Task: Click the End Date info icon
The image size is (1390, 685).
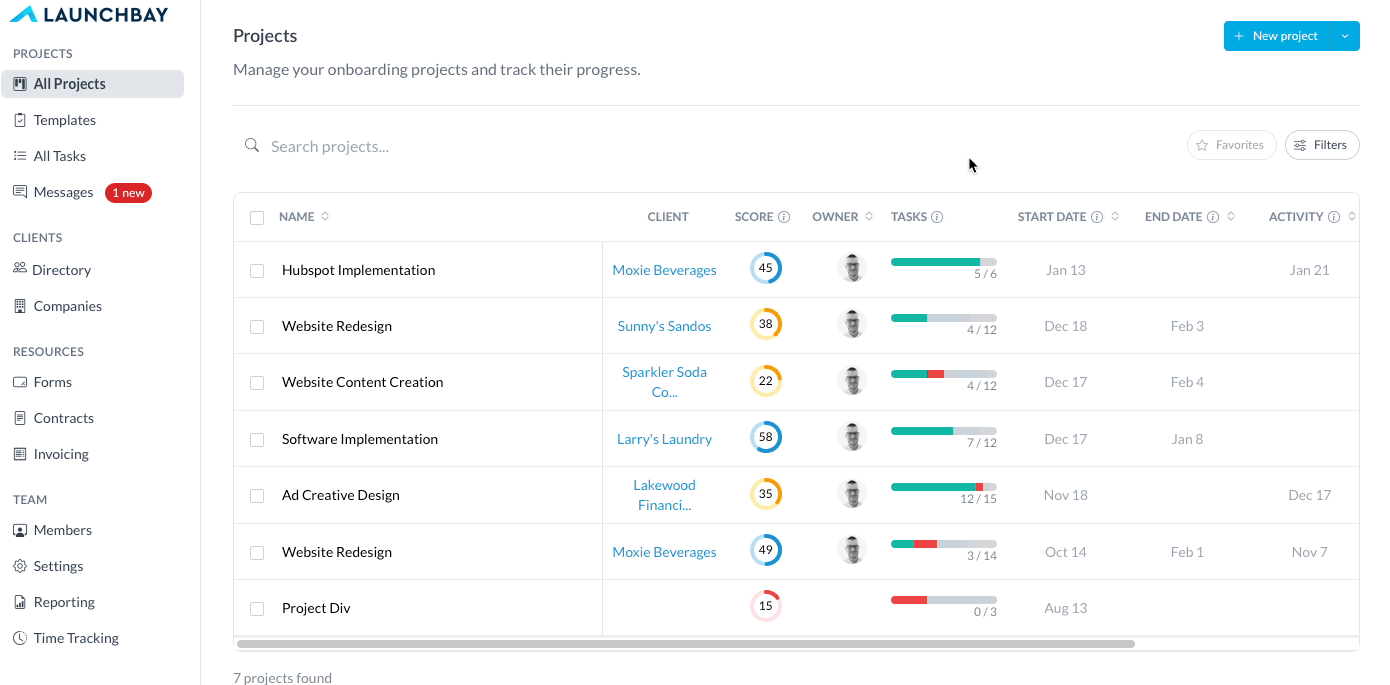Action: click(x=1213, y=217)
